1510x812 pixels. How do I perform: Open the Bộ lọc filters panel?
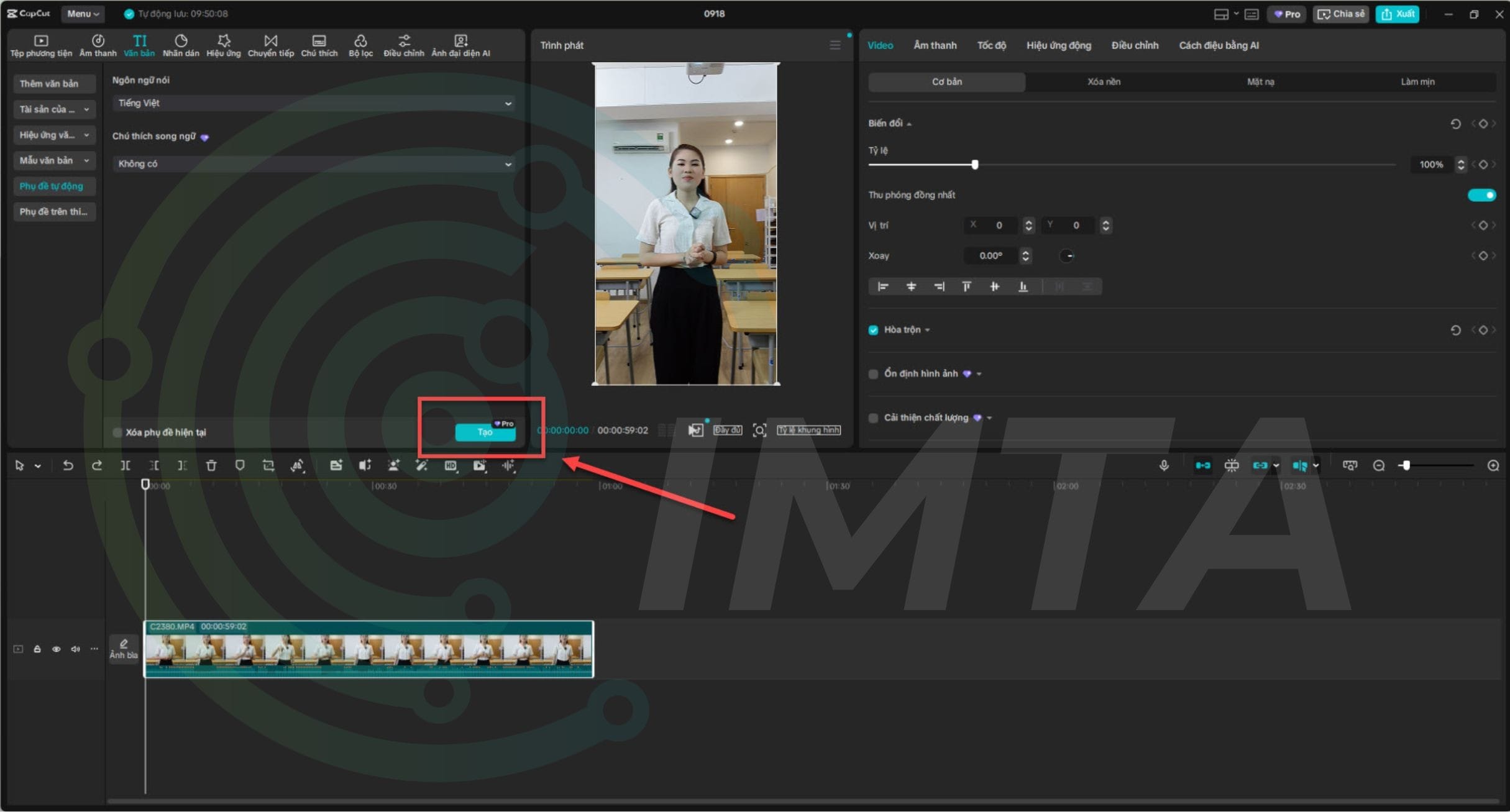coord(360,45)
